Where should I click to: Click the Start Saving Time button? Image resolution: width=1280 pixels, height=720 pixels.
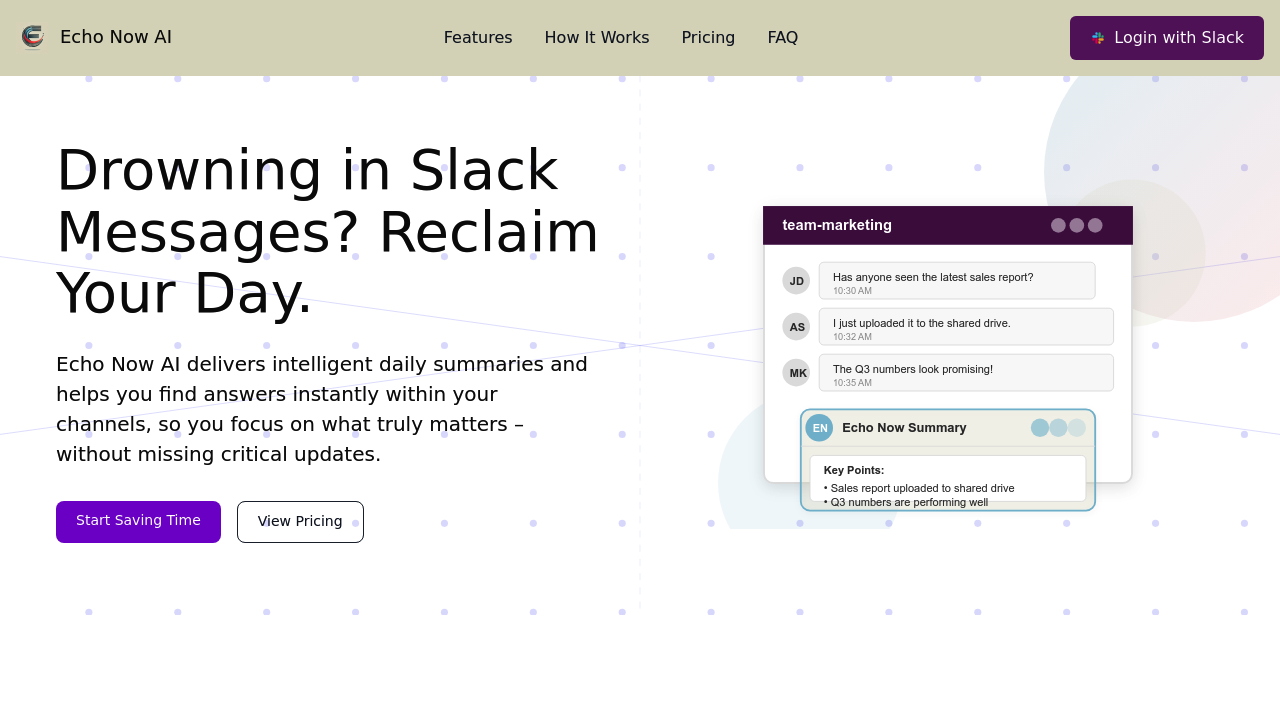click(x=138, y=522)
